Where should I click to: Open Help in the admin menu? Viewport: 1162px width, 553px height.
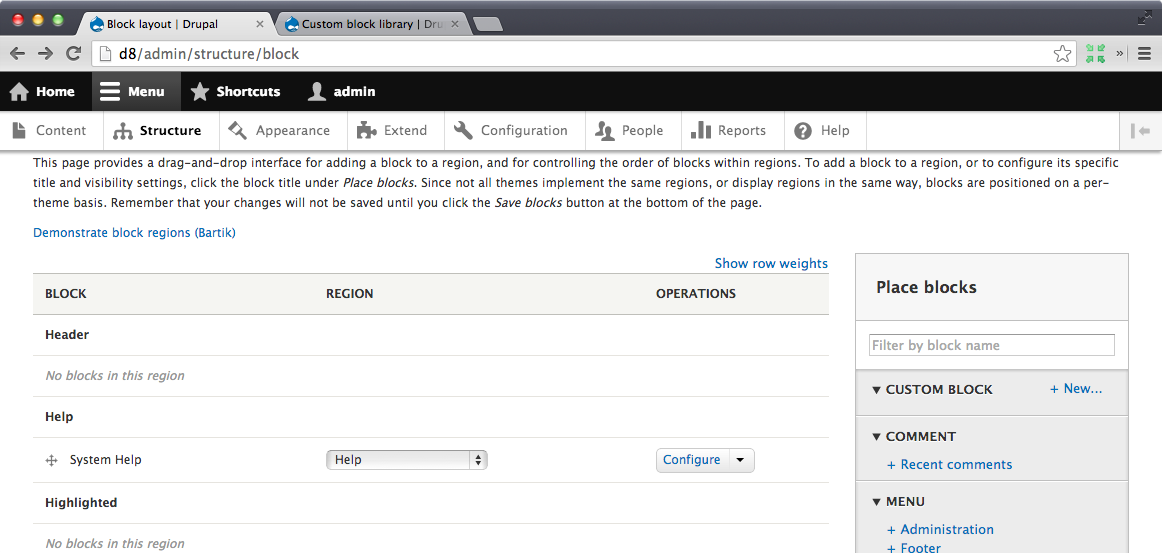pos(825,130)
